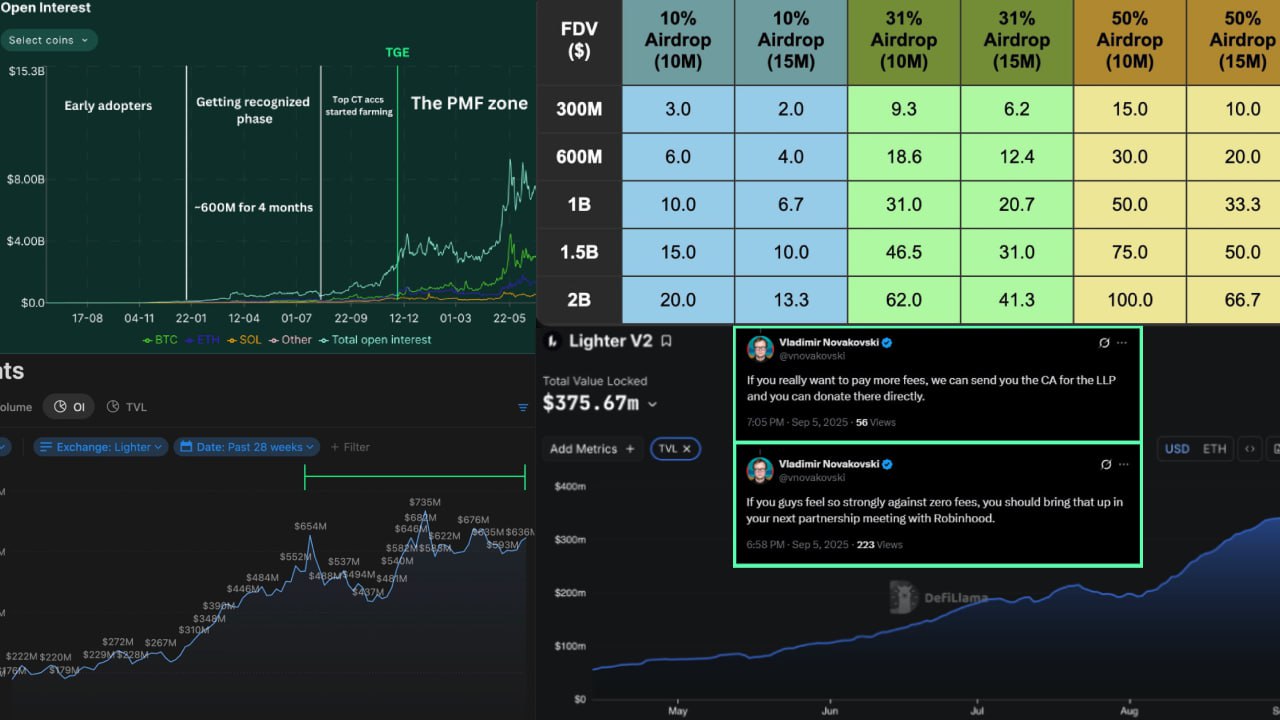Image resolution: width=1280 pixels, height=720 pixels.
Task: Click the '$400m' y-axis label on TVL chart
Action: [x=569, y=486]
